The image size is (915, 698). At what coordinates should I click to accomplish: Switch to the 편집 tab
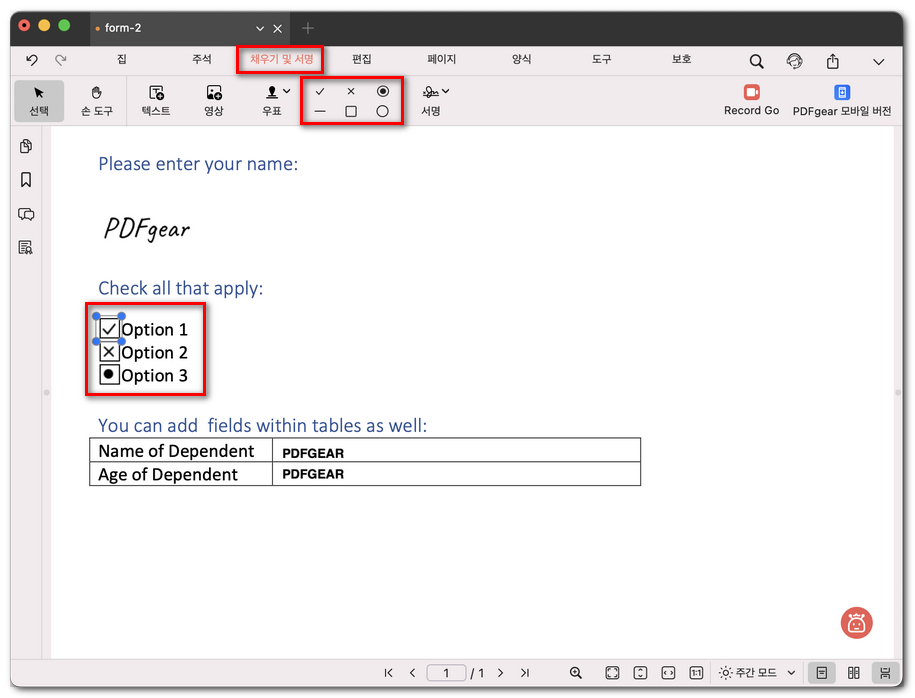pyautogui.click(x=361, y=60)
